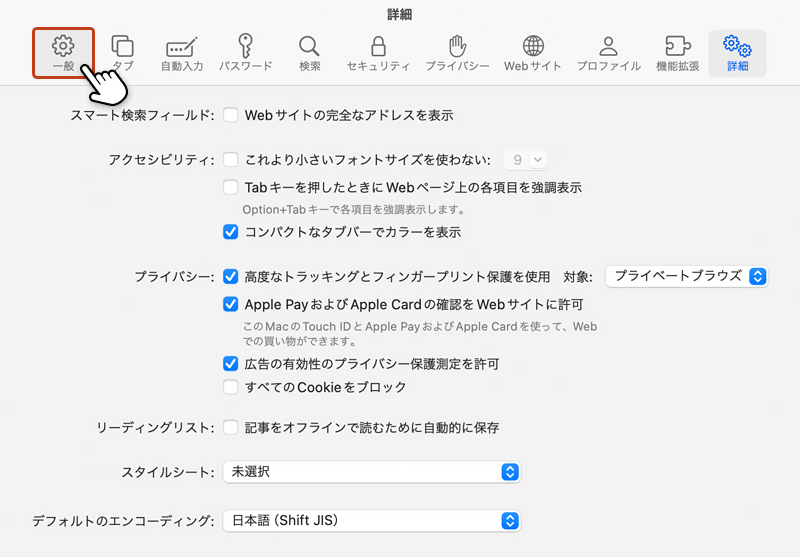This screenshot has height=557, width=800.
Task: Enable これより小さいフォントサイズを使わない checkbox
Action: pyautogui.click(x=231, y=160)
